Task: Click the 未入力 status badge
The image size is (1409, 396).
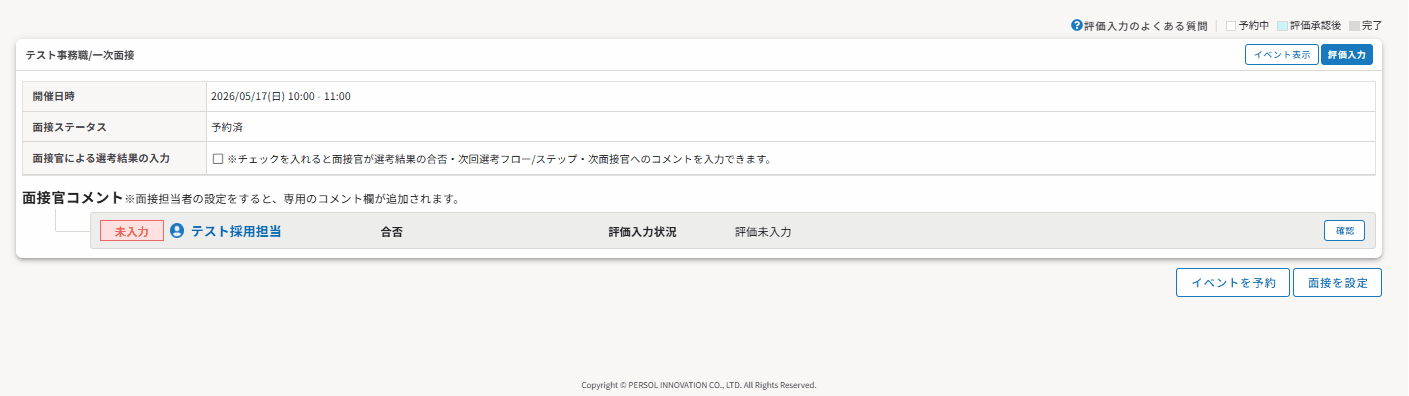Action: pos(132,231)
